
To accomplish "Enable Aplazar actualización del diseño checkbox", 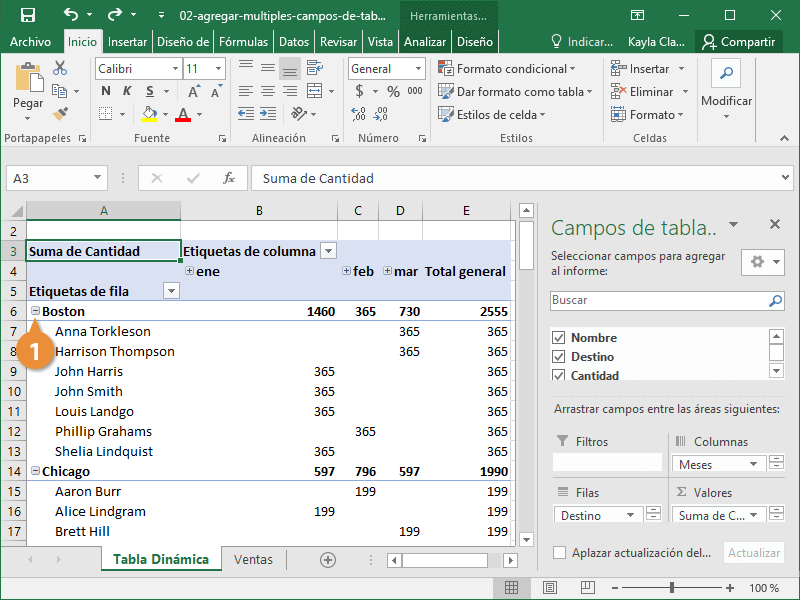I will (560, 553).
